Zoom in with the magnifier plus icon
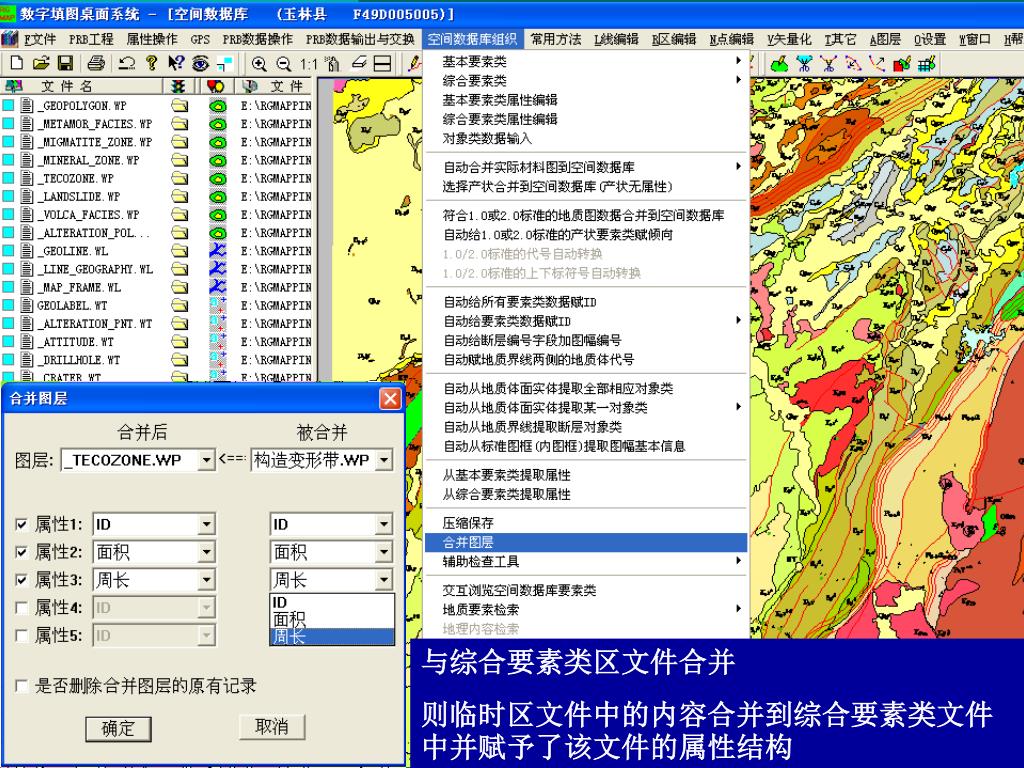This screenshot has height=768, width=1024. tap(259, 63)
